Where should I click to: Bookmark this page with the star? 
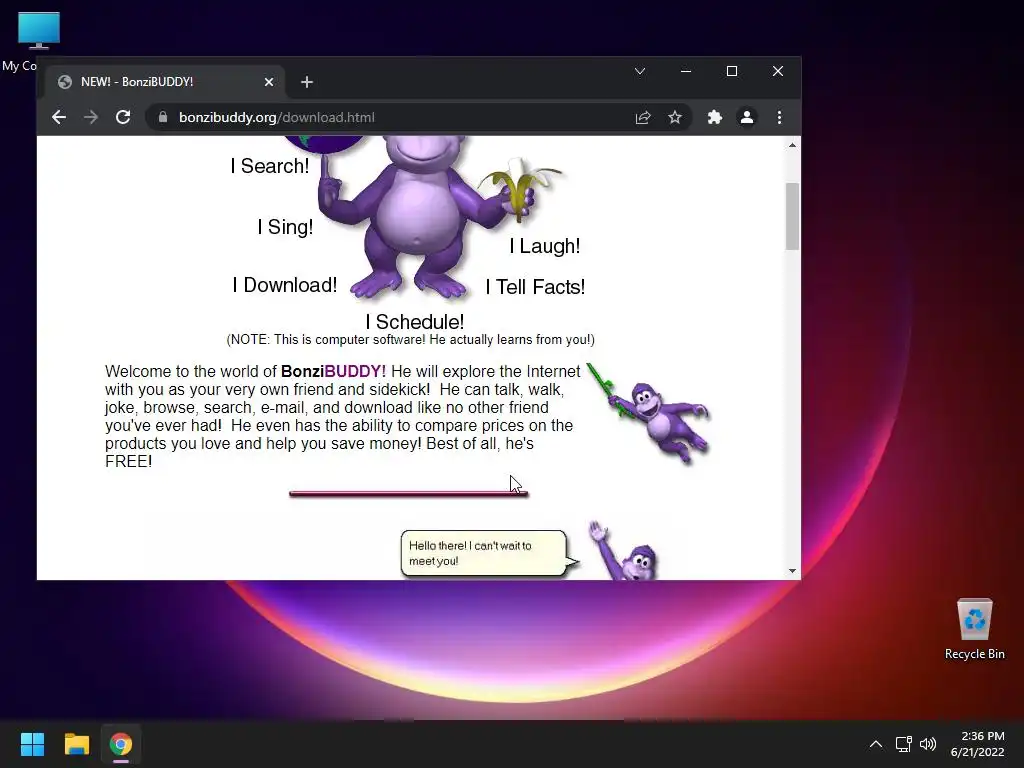[675, 118]
